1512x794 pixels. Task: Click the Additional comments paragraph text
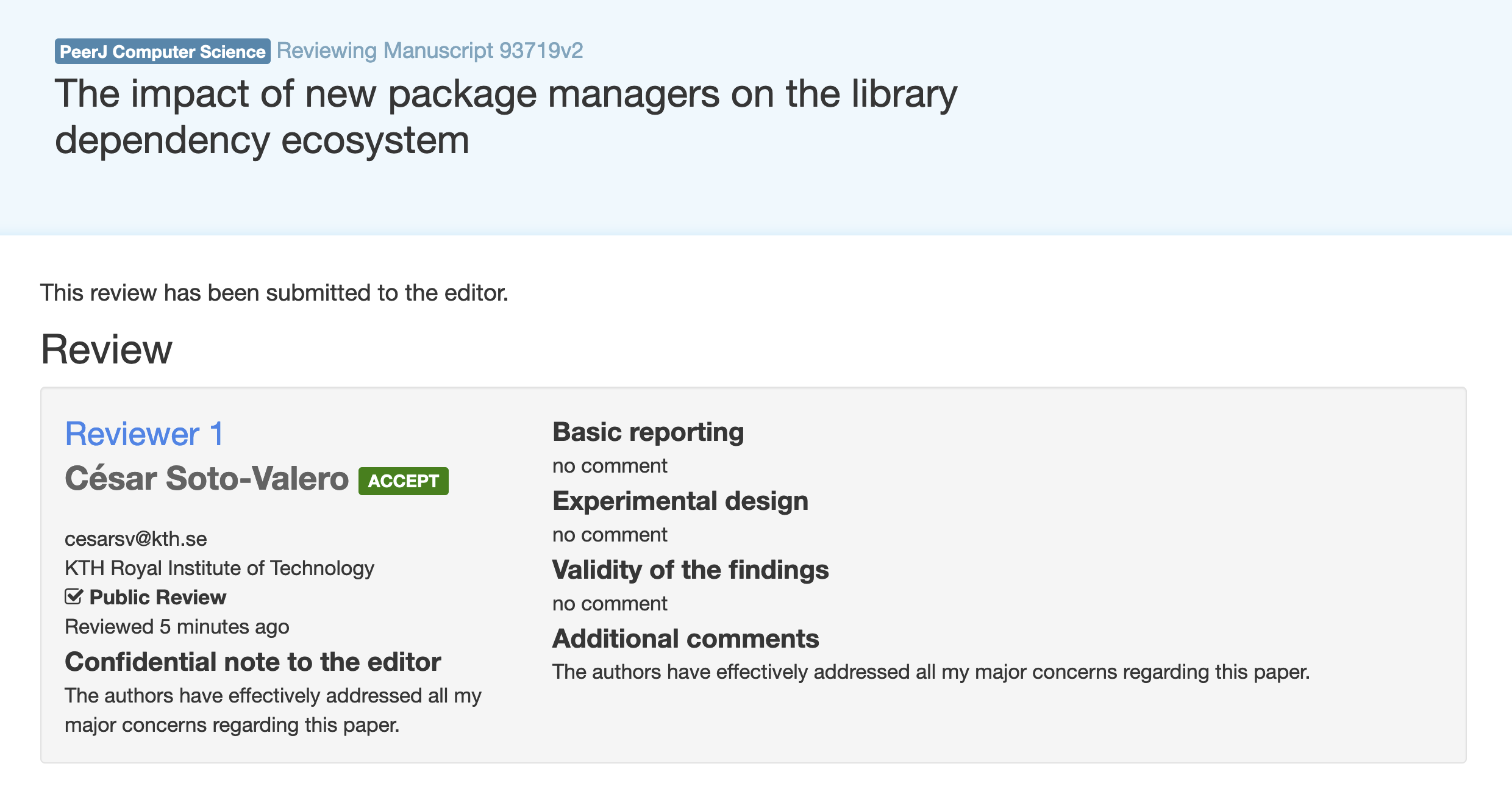(x=931, y=672)
